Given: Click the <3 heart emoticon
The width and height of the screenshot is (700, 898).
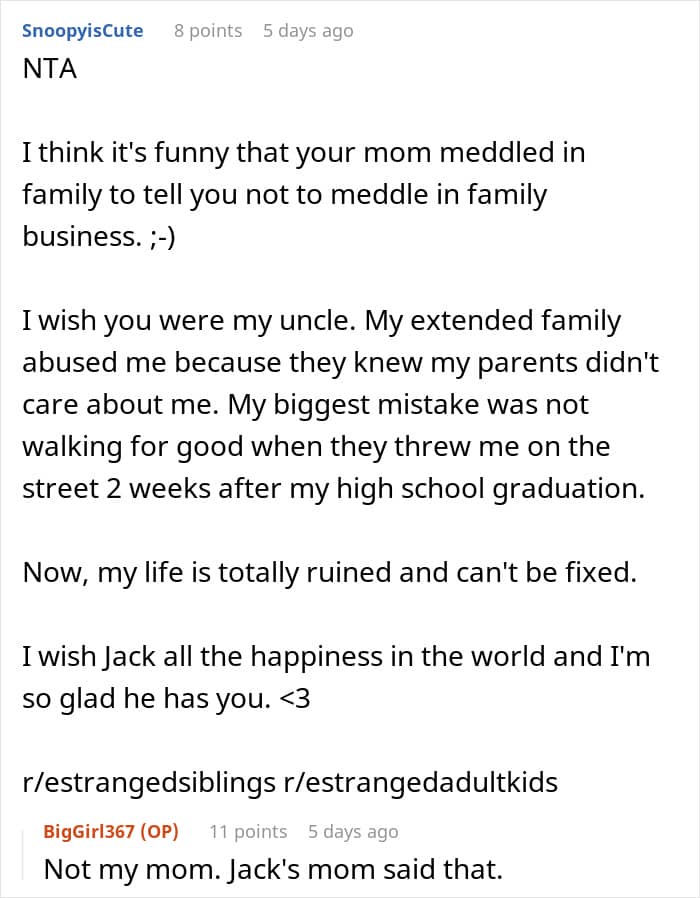Looking at the screenshot, I should (x=294, y=699).
